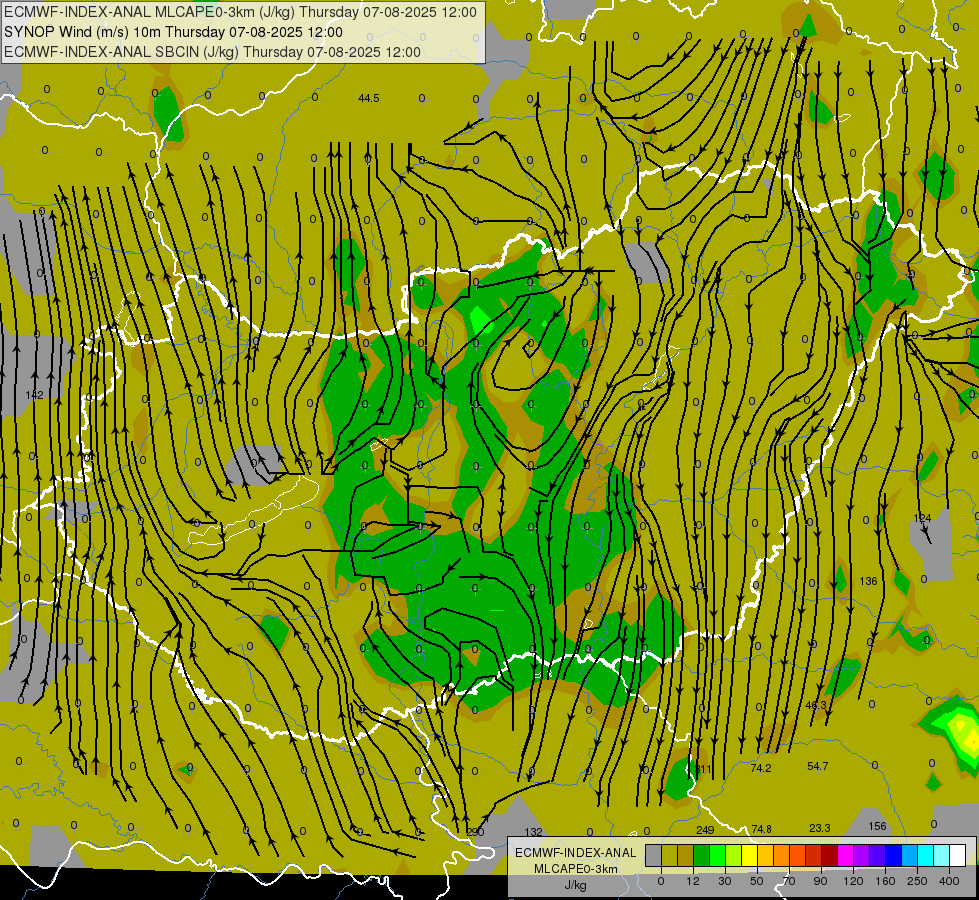Click the SYNOP Wind 10m title line

(x=173, y=32)
